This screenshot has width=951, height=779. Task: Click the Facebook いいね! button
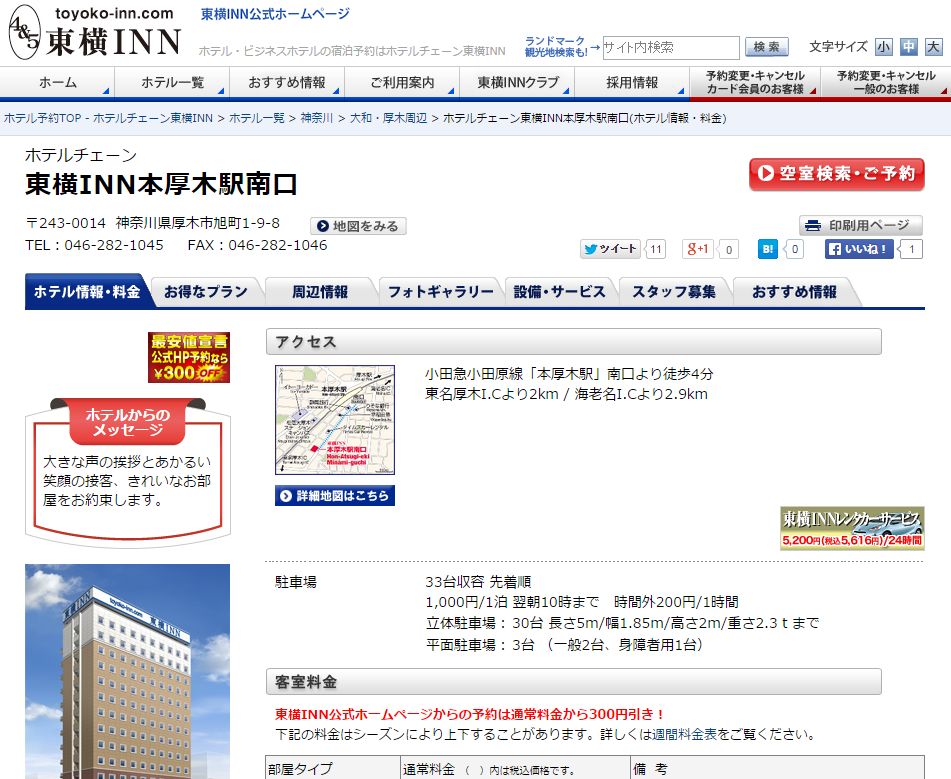point(859,249)
